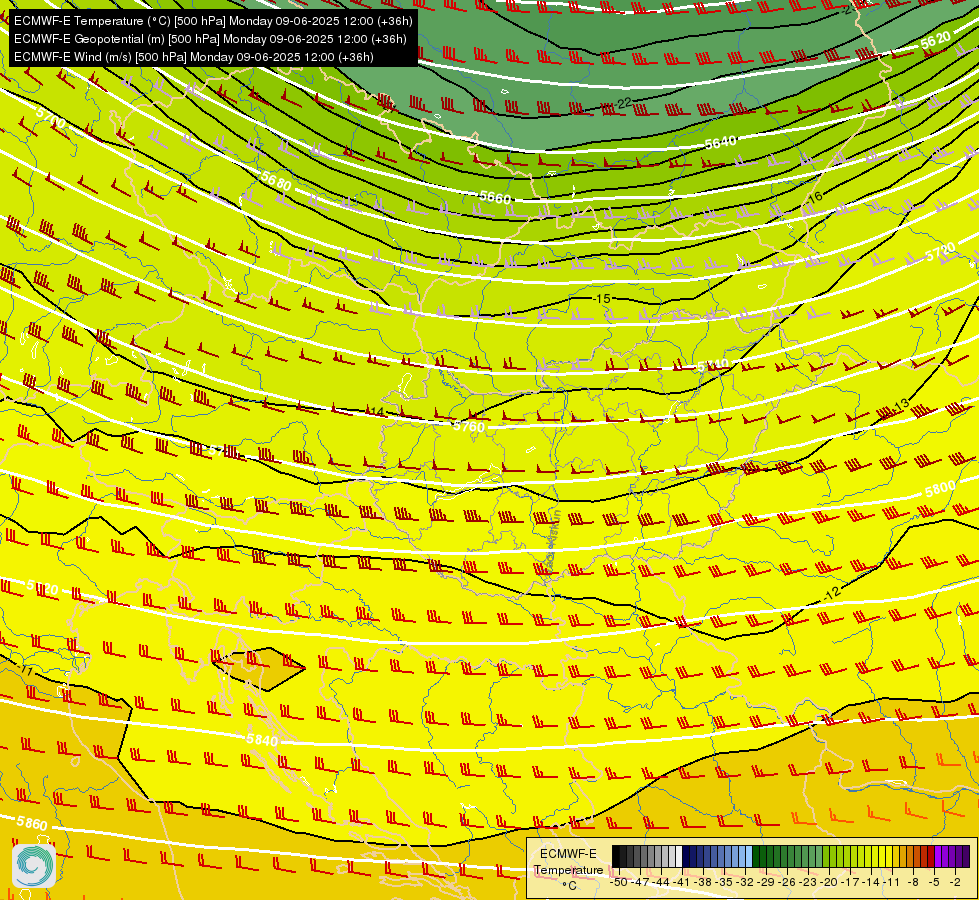Click the 5860 geopotential contour label
The height and width of the screenshot is (900, 979).
(x=32, y=823)
